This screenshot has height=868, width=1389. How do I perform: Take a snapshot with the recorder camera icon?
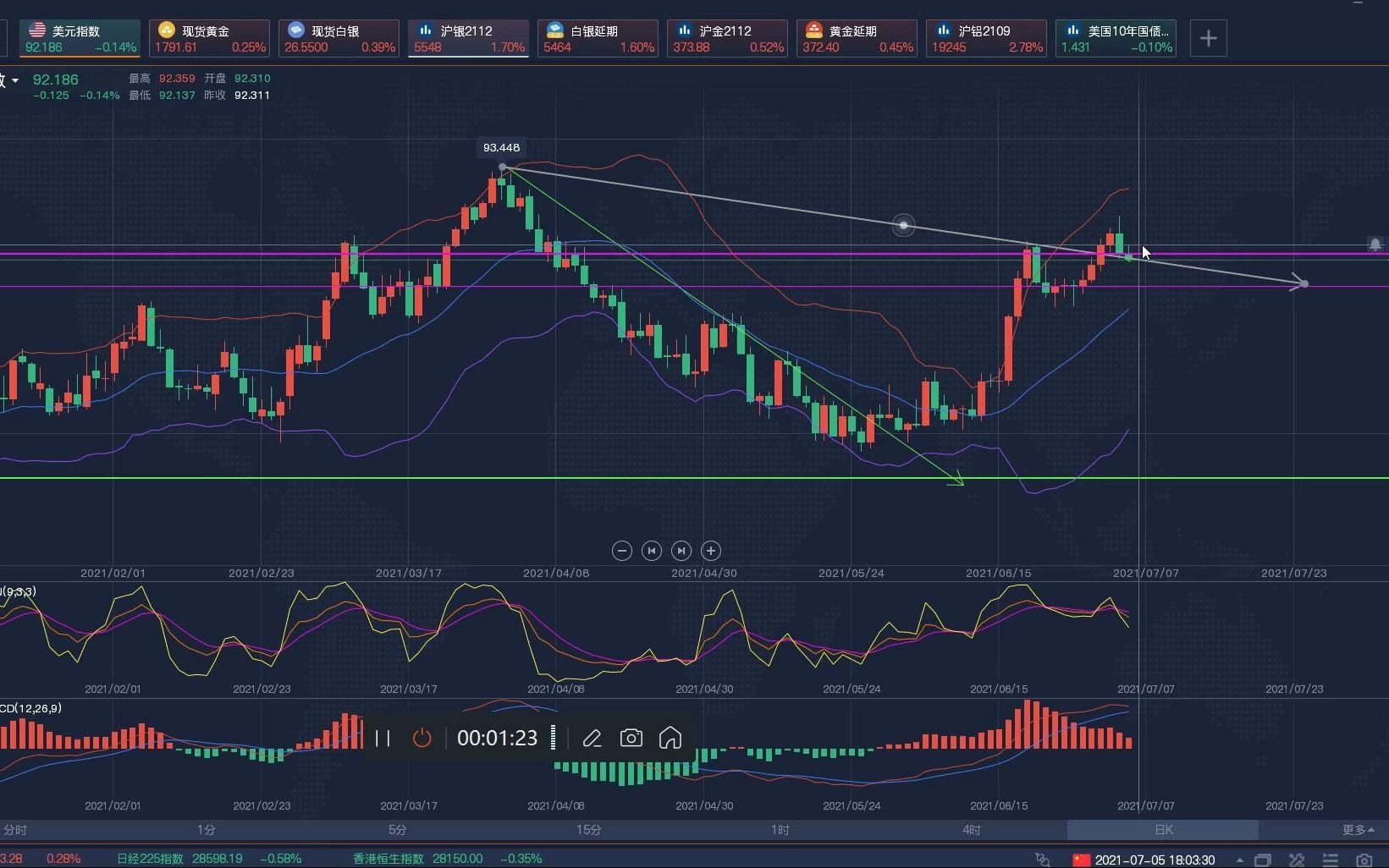click(631, 738)
